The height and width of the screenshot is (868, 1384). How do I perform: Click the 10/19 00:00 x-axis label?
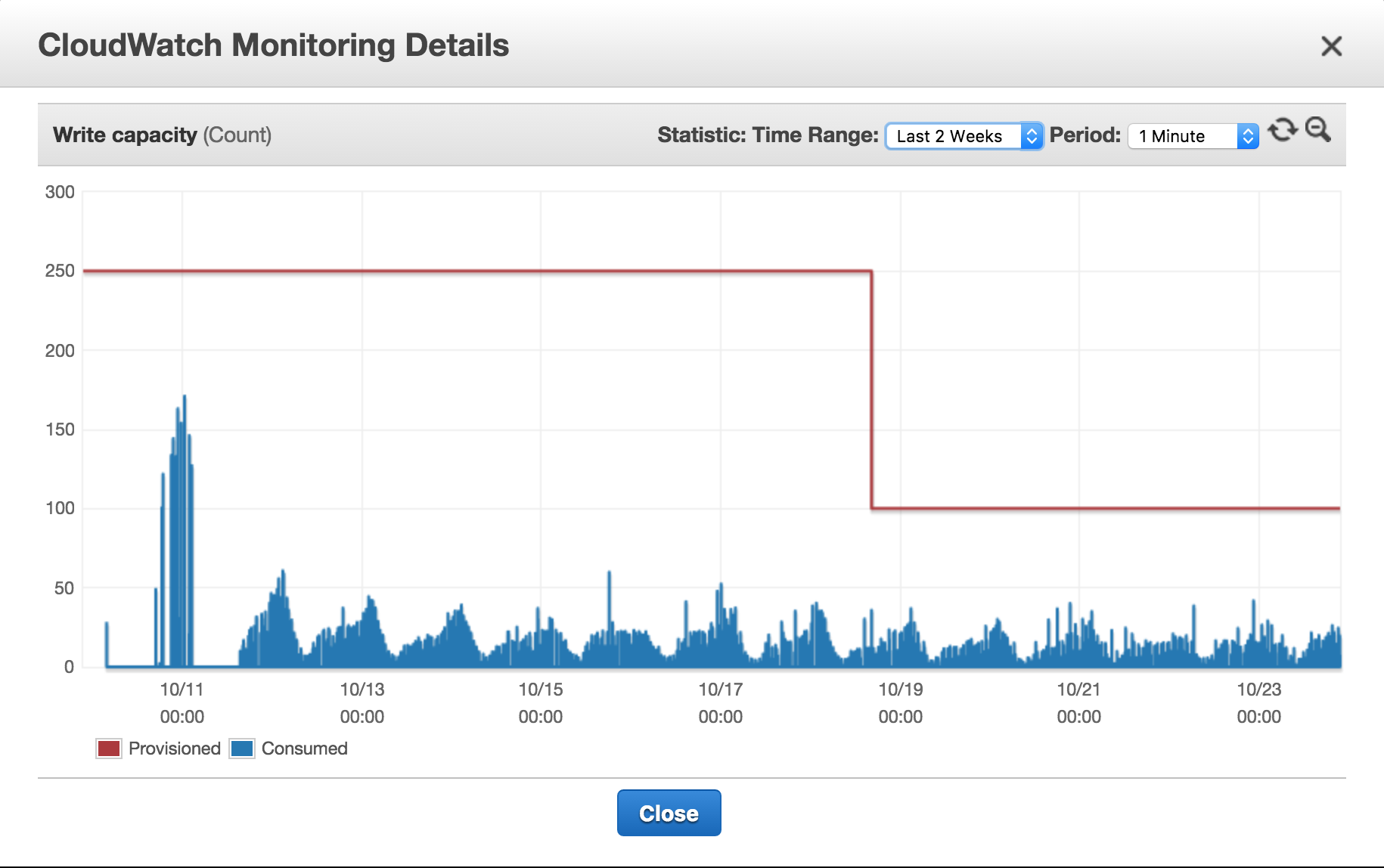[901, 703]
